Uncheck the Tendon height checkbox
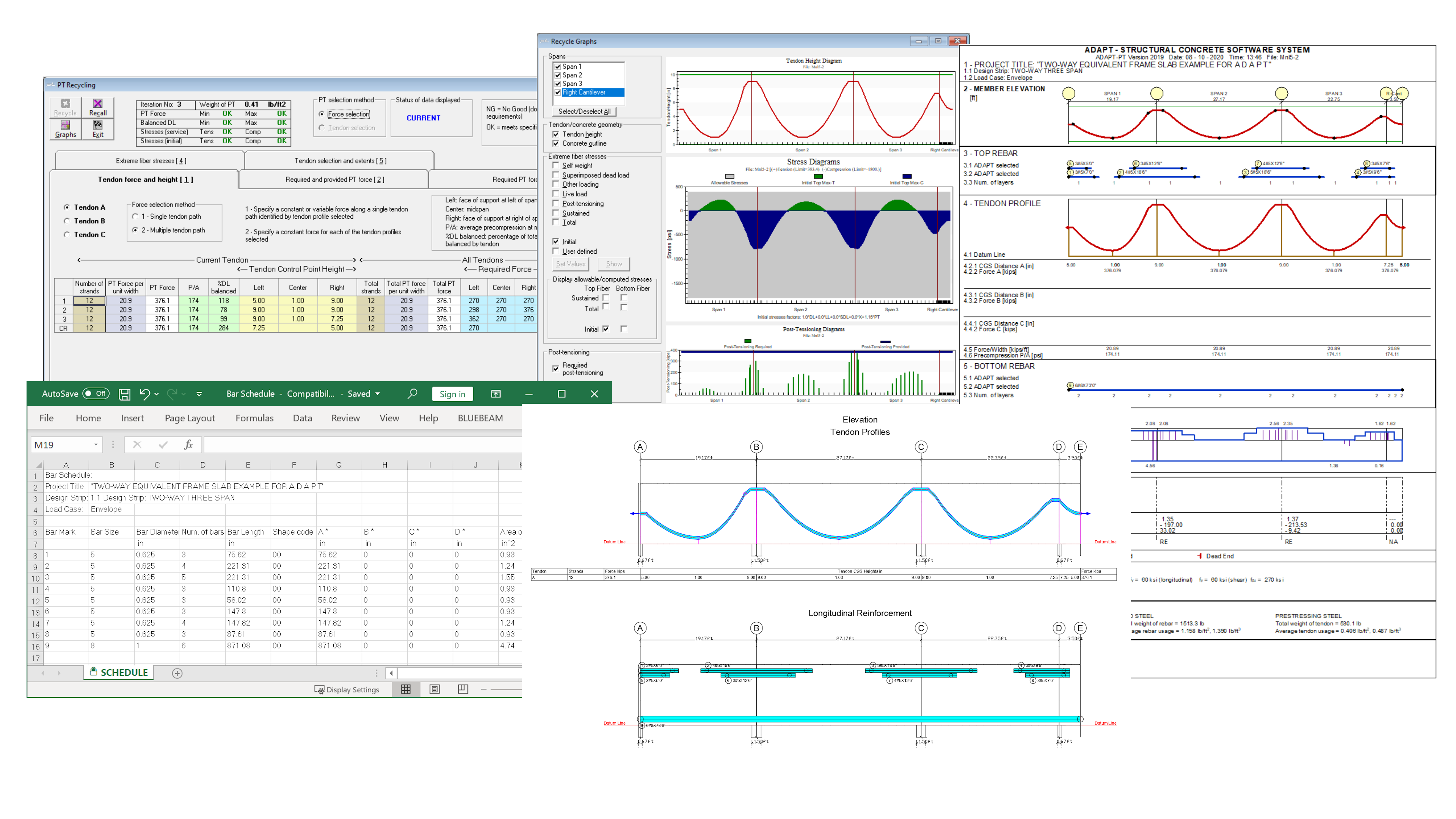1456x819 pixels. [x=556, y=134]
